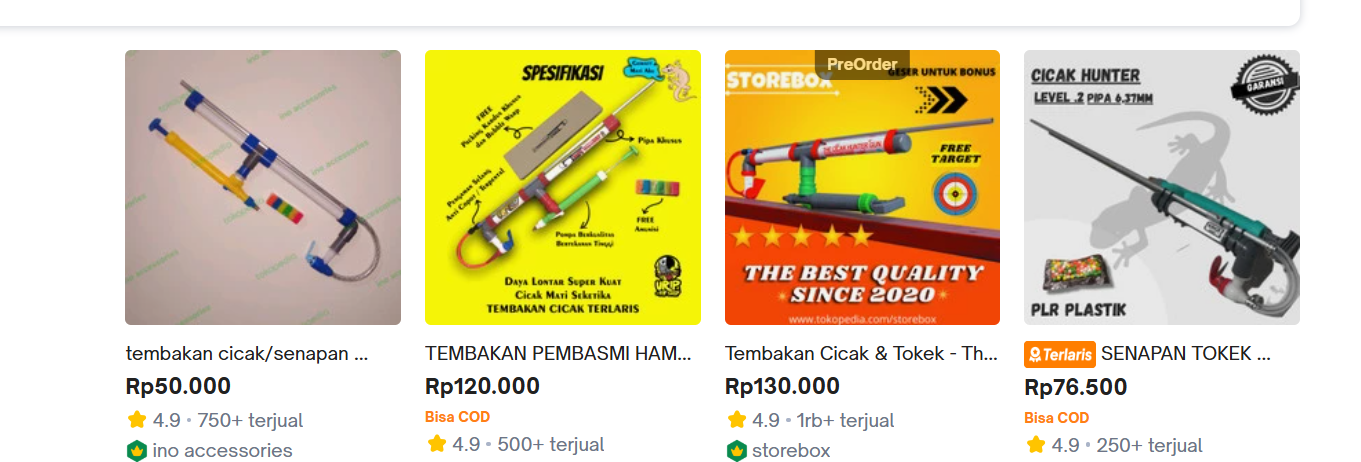Viewport: 1361px width, 462px height.
Task: Open the ino accessories green shop badge icon
Action: pos(137,451)
